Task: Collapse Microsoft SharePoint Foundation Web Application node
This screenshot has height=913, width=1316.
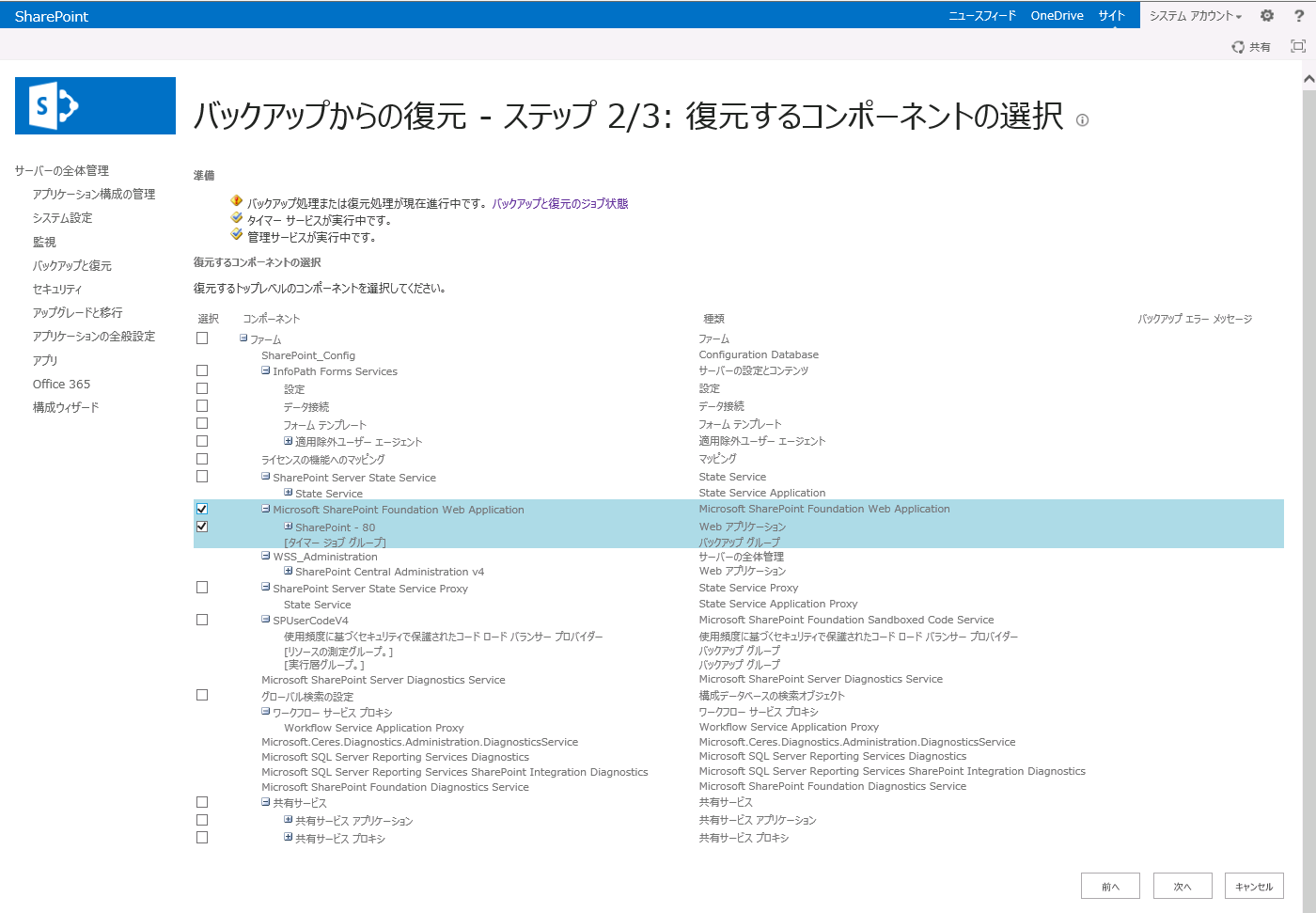Action: point(266,509)
